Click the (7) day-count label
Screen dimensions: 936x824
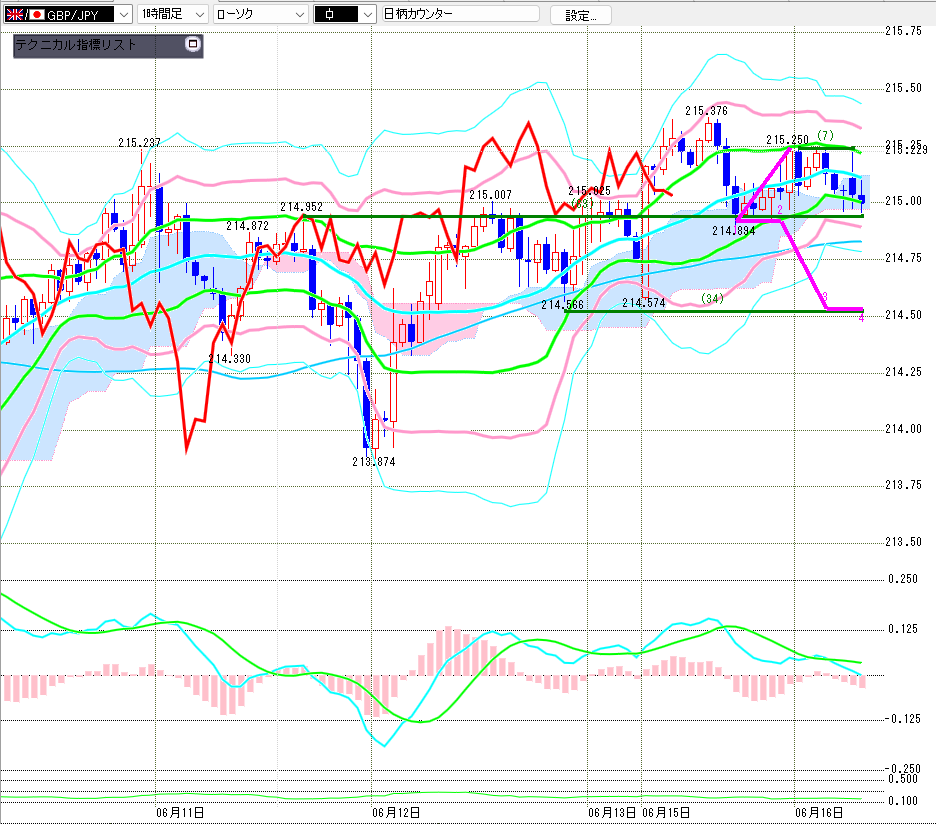click(x=825, y=136)
